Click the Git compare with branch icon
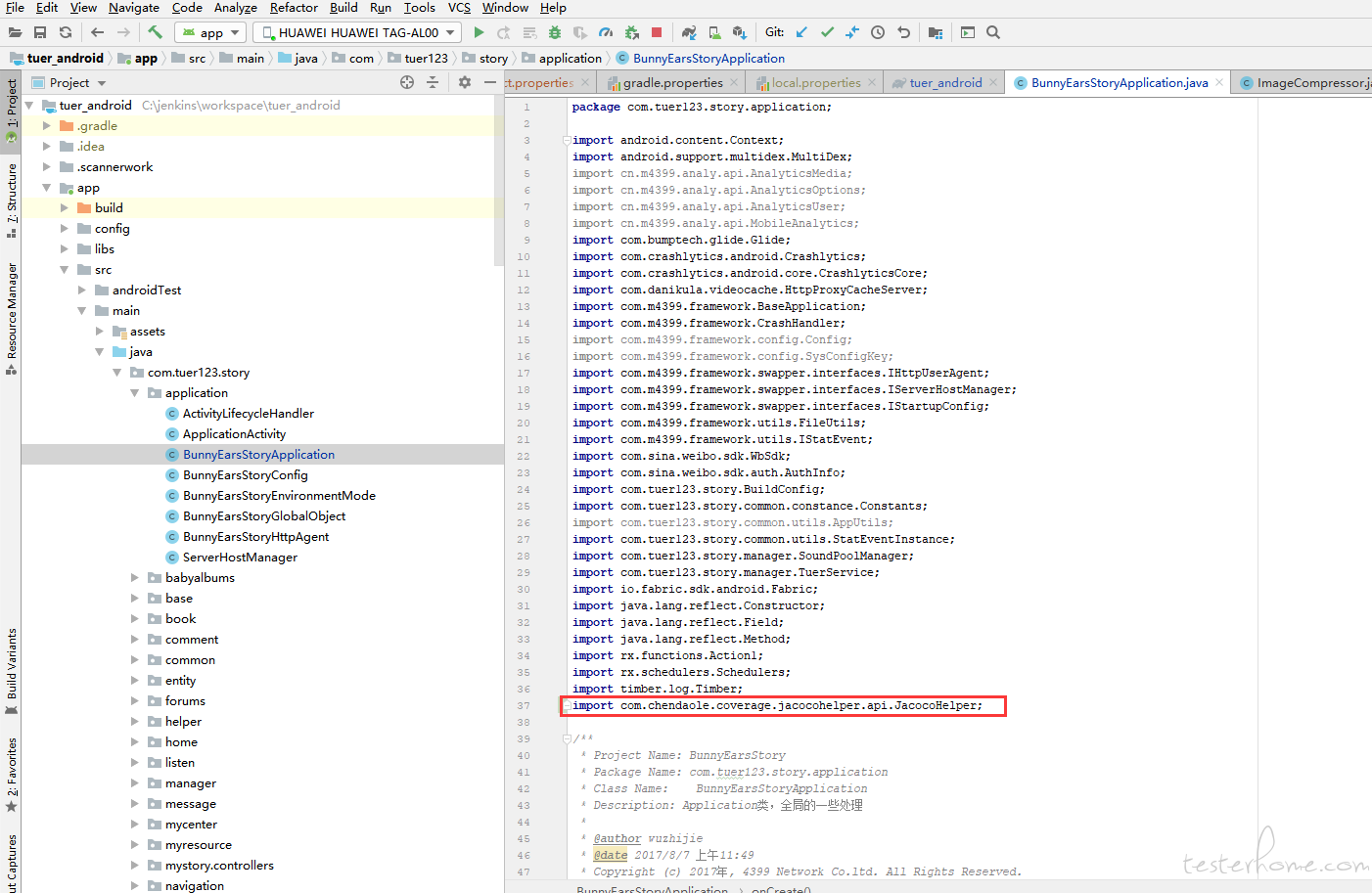This screenshot has width=1372, height=893. click(x=852, y=32)
